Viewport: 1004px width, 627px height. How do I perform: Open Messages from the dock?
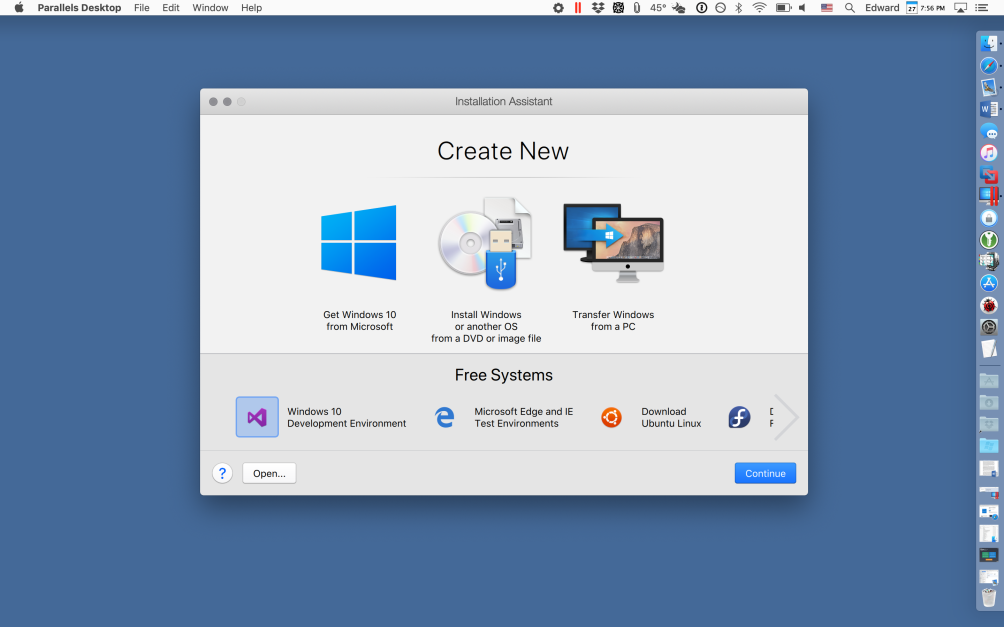click(989, 131)
